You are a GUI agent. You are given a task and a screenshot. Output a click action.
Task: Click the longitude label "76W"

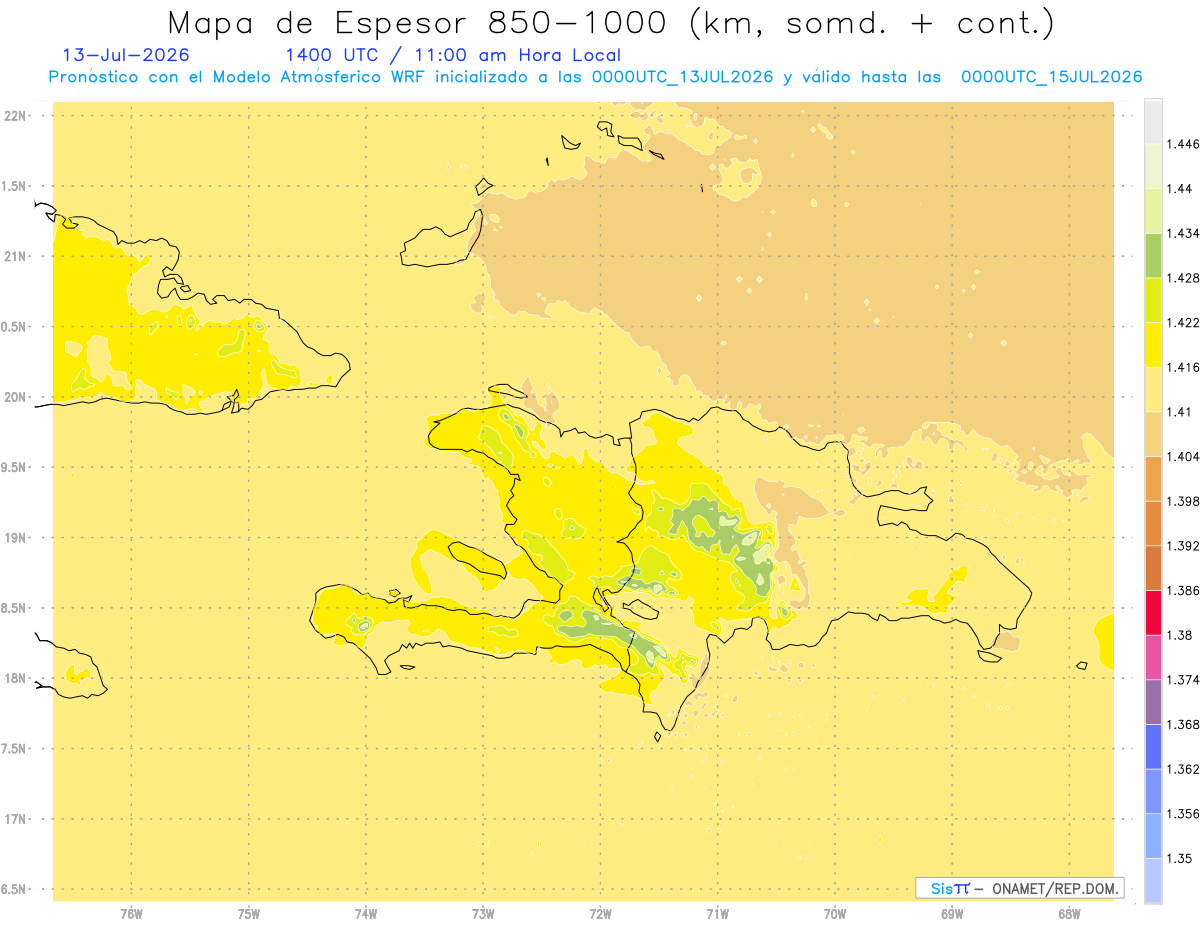[131, 913]
